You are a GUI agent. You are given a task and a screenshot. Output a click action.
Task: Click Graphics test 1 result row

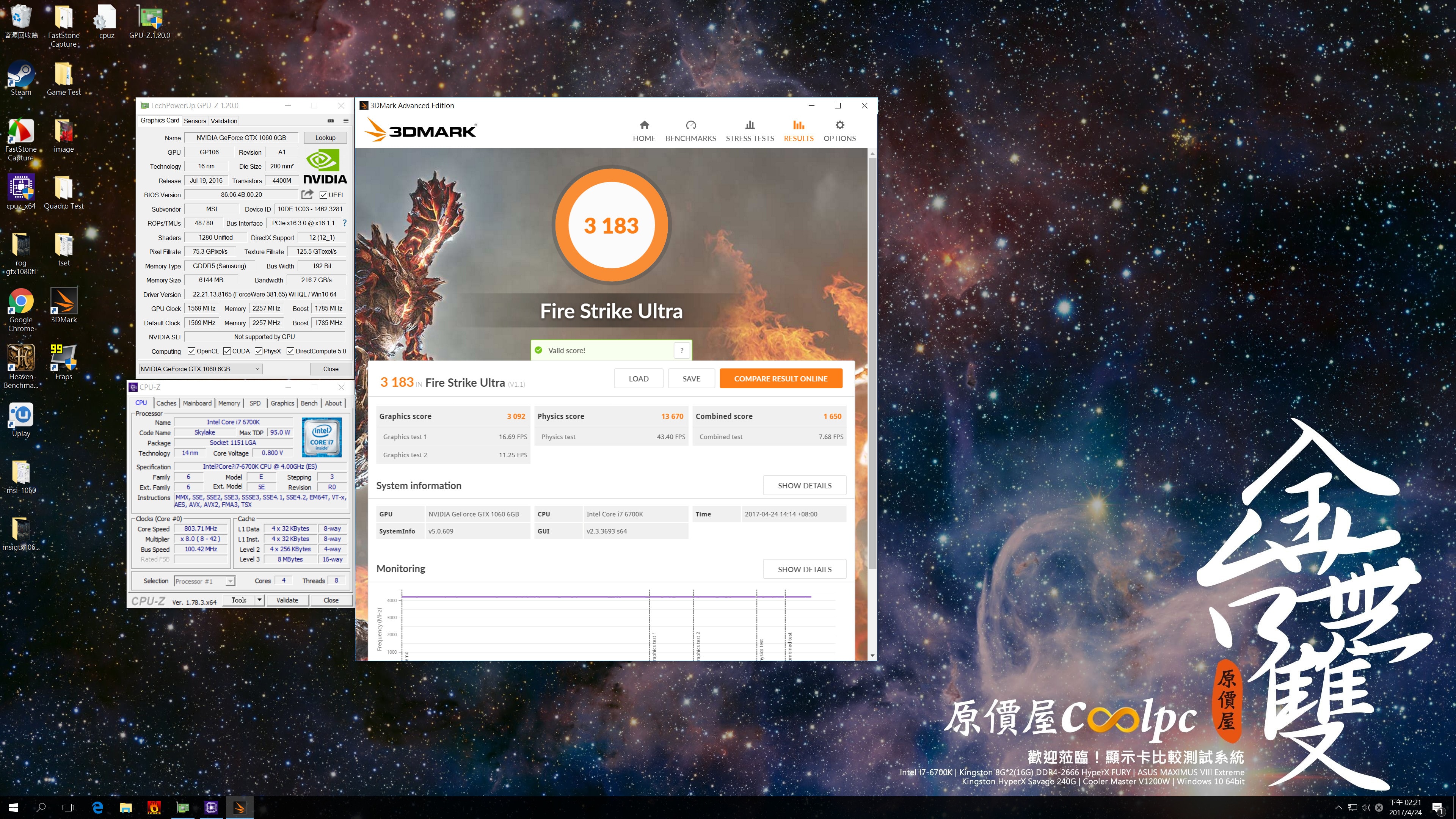point(453,436)
